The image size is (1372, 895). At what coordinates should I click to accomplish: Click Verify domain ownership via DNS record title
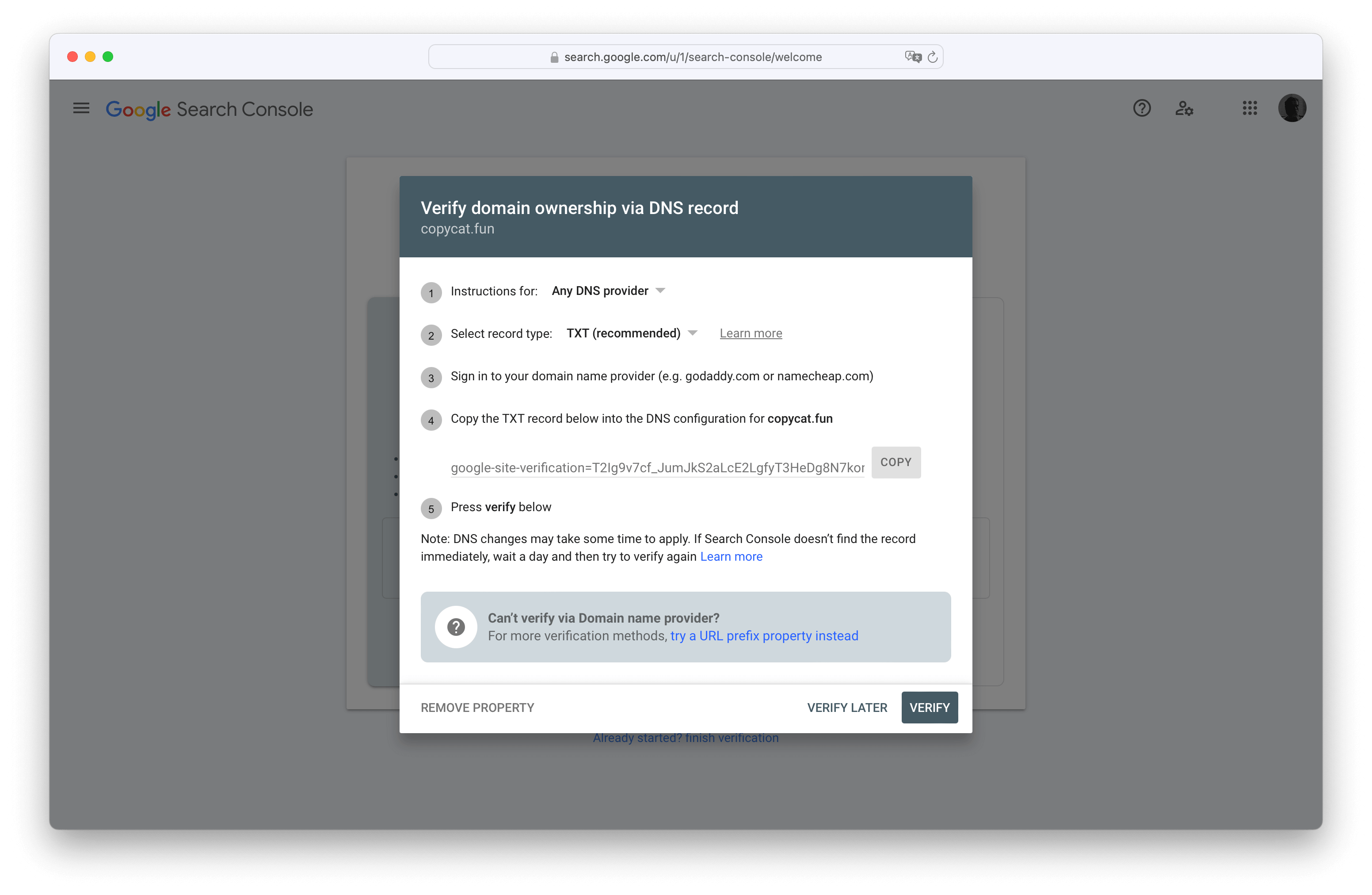pyautogui.click(x=579, y=207)
